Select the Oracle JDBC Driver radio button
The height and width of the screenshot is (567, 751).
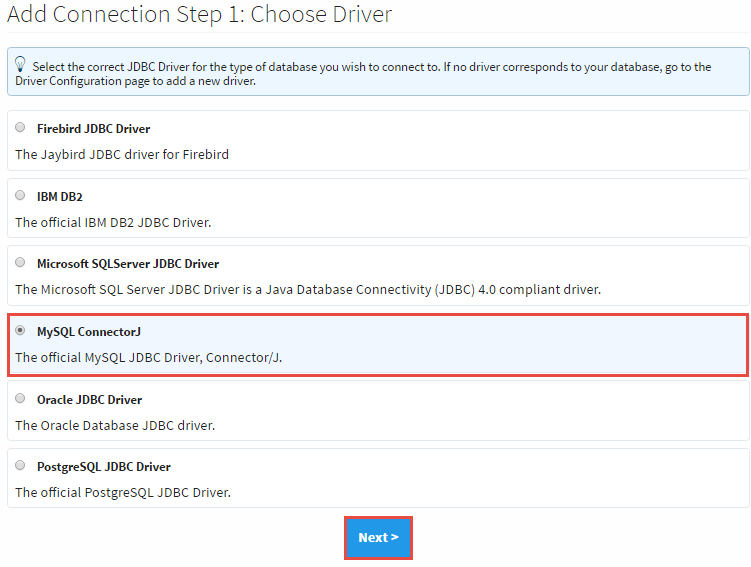tap(21, 398)
